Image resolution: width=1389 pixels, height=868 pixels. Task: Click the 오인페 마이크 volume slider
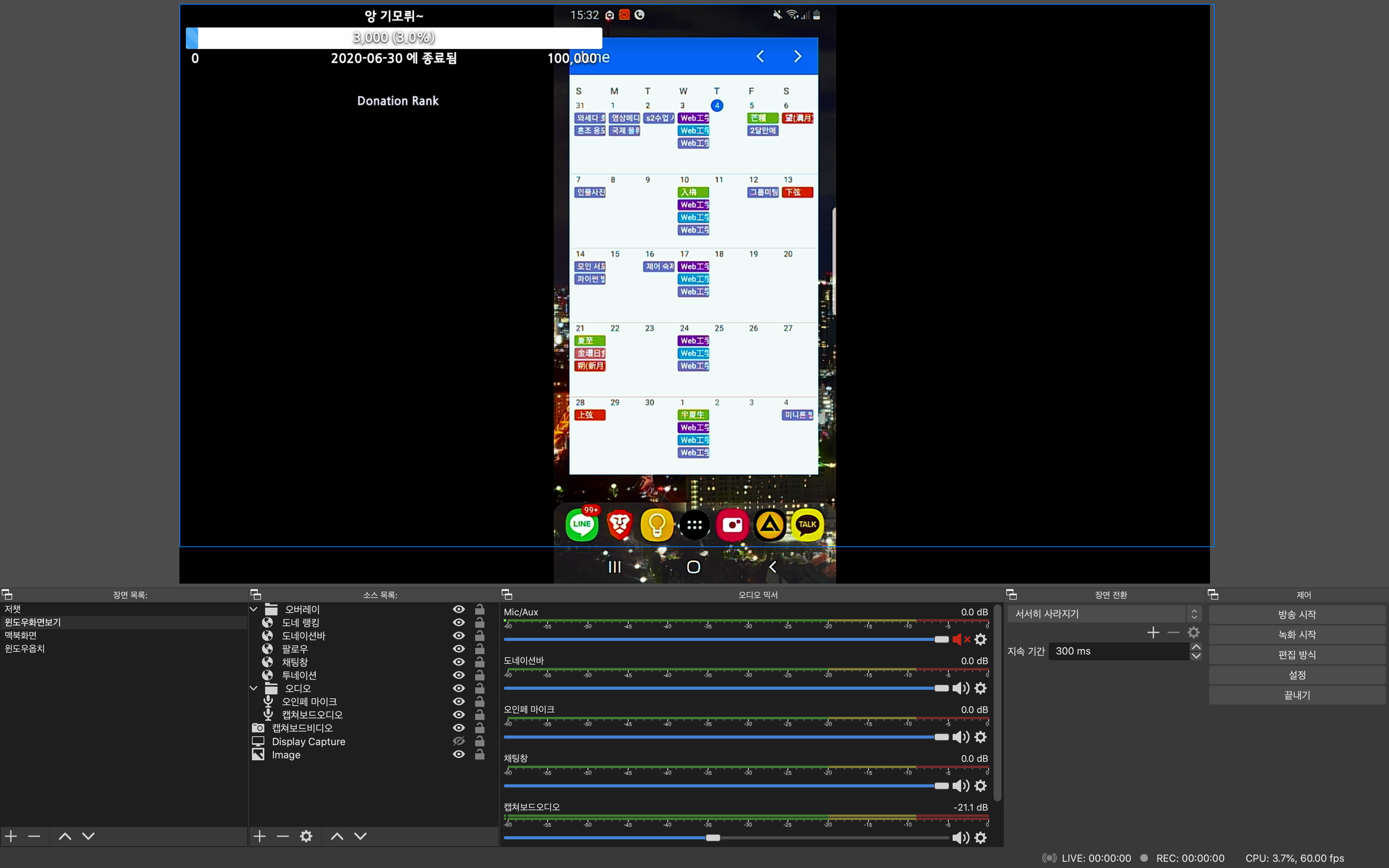pos(726,737)
